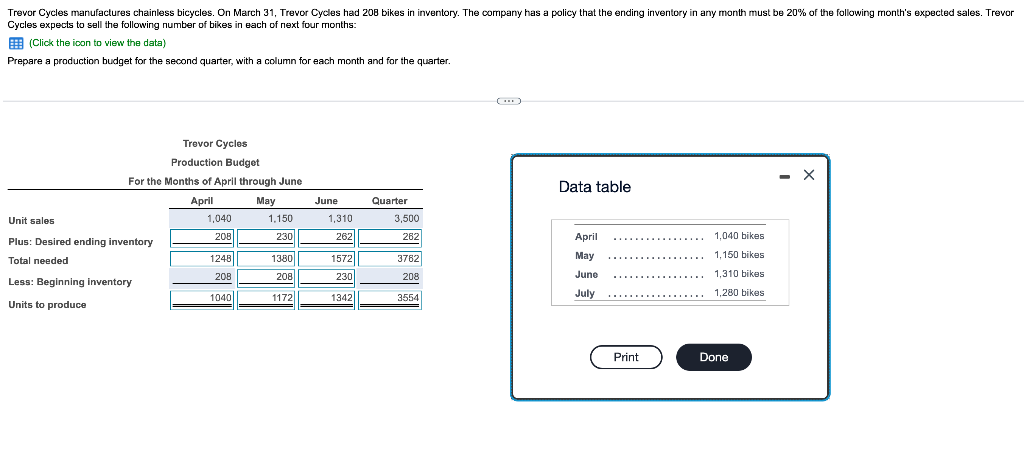
Task: Click May units to produce field 1172
Action: click(x=266, y=299)
